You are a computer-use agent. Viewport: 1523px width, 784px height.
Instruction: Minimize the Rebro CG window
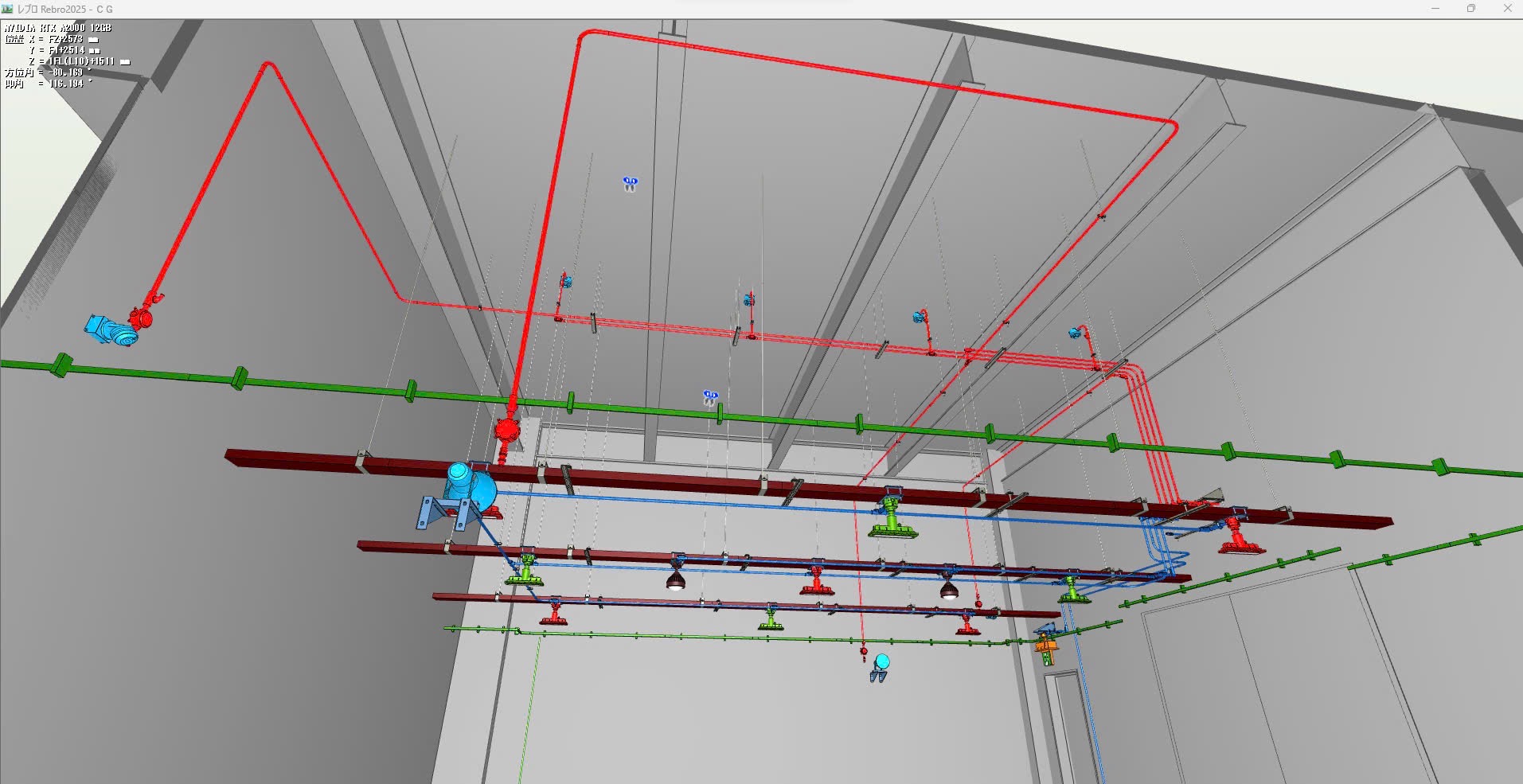[1435, 9]
